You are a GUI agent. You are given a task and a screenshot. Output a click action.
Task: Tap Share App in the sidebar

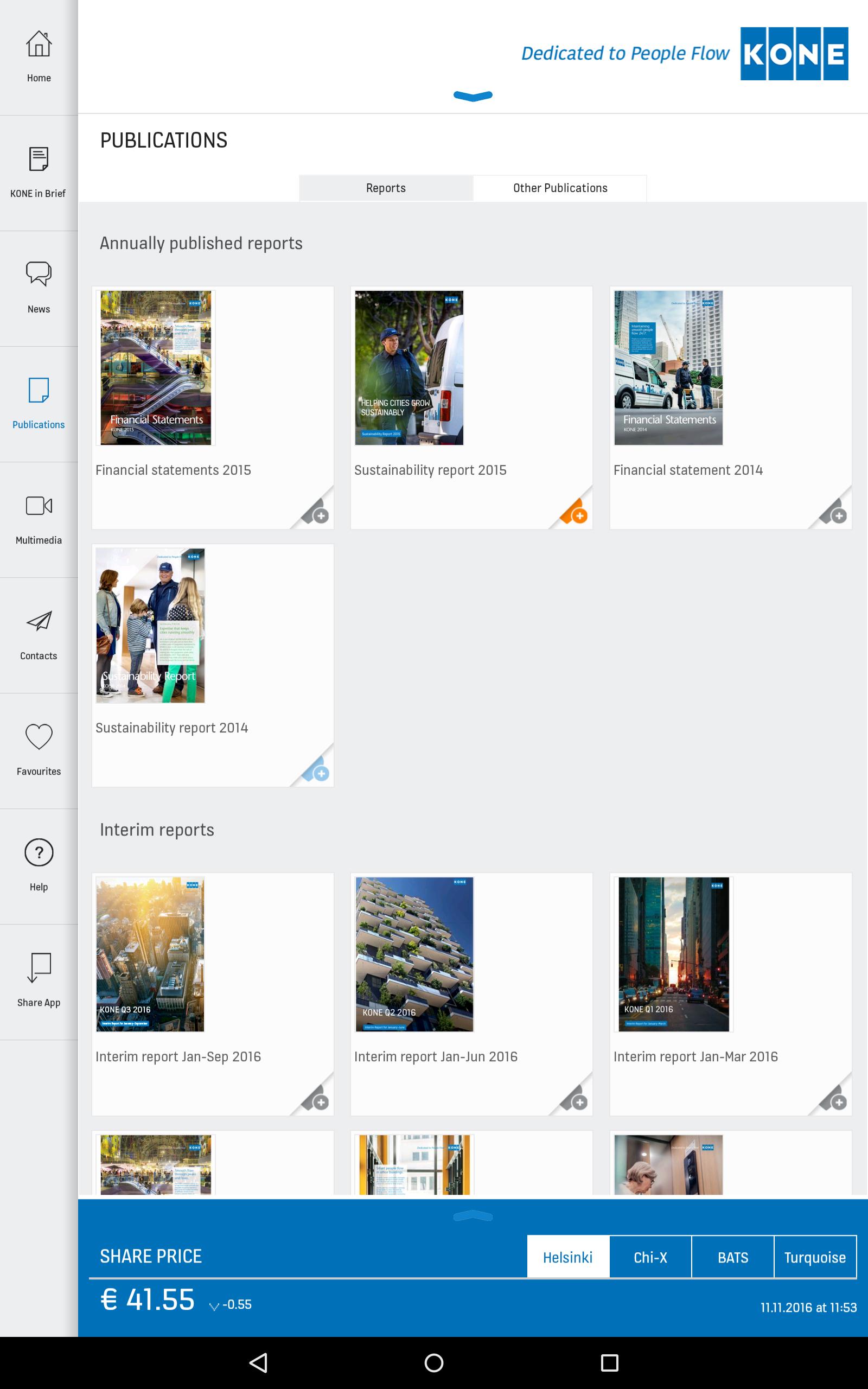(39, 982)
